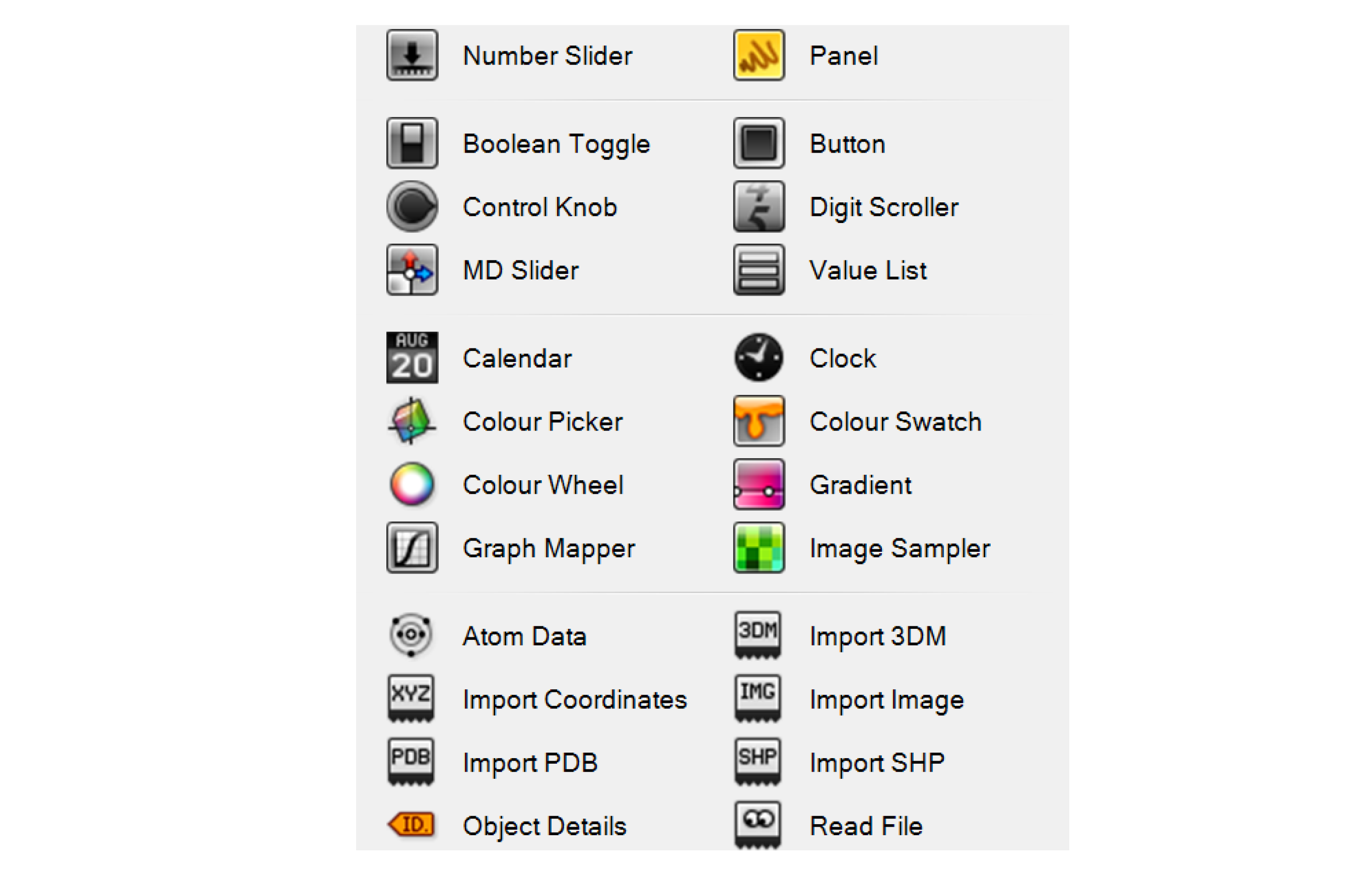Image resolution: width=1372 pixels, height=877 pixels.
Task: Pick the Object Details ID icon
Action: coord(411,825)
